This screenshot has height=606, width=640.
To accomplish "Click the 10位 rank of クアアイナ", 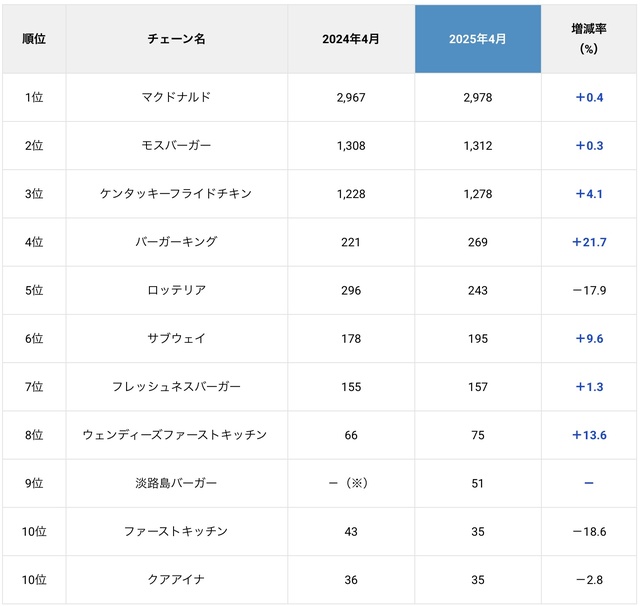I will coord(34,579).
